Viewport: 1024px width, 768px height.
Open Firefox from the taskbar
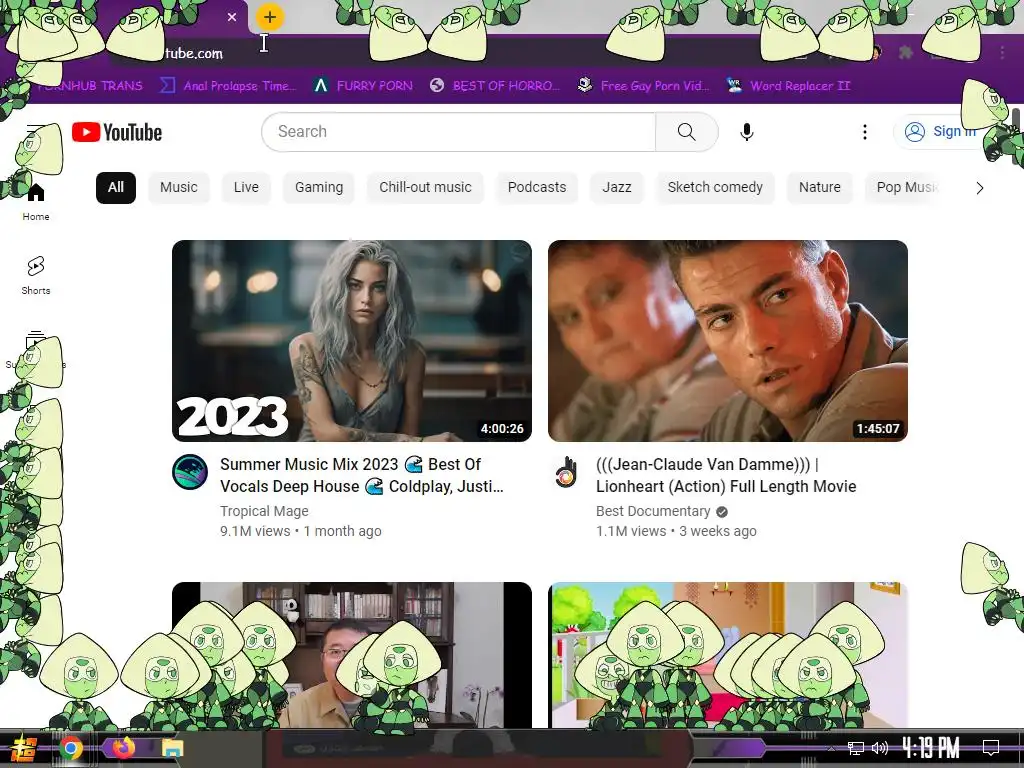[123, 747]
